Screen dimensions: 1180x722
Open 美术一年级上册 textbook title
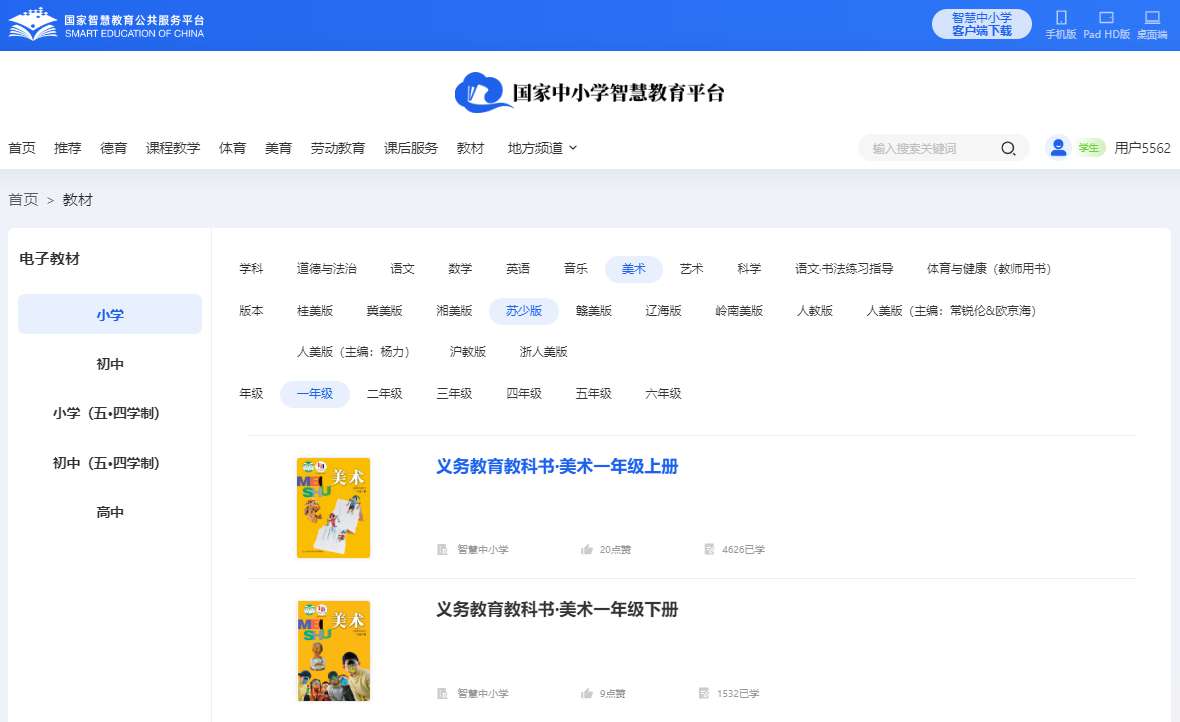[x=557, y=467]
